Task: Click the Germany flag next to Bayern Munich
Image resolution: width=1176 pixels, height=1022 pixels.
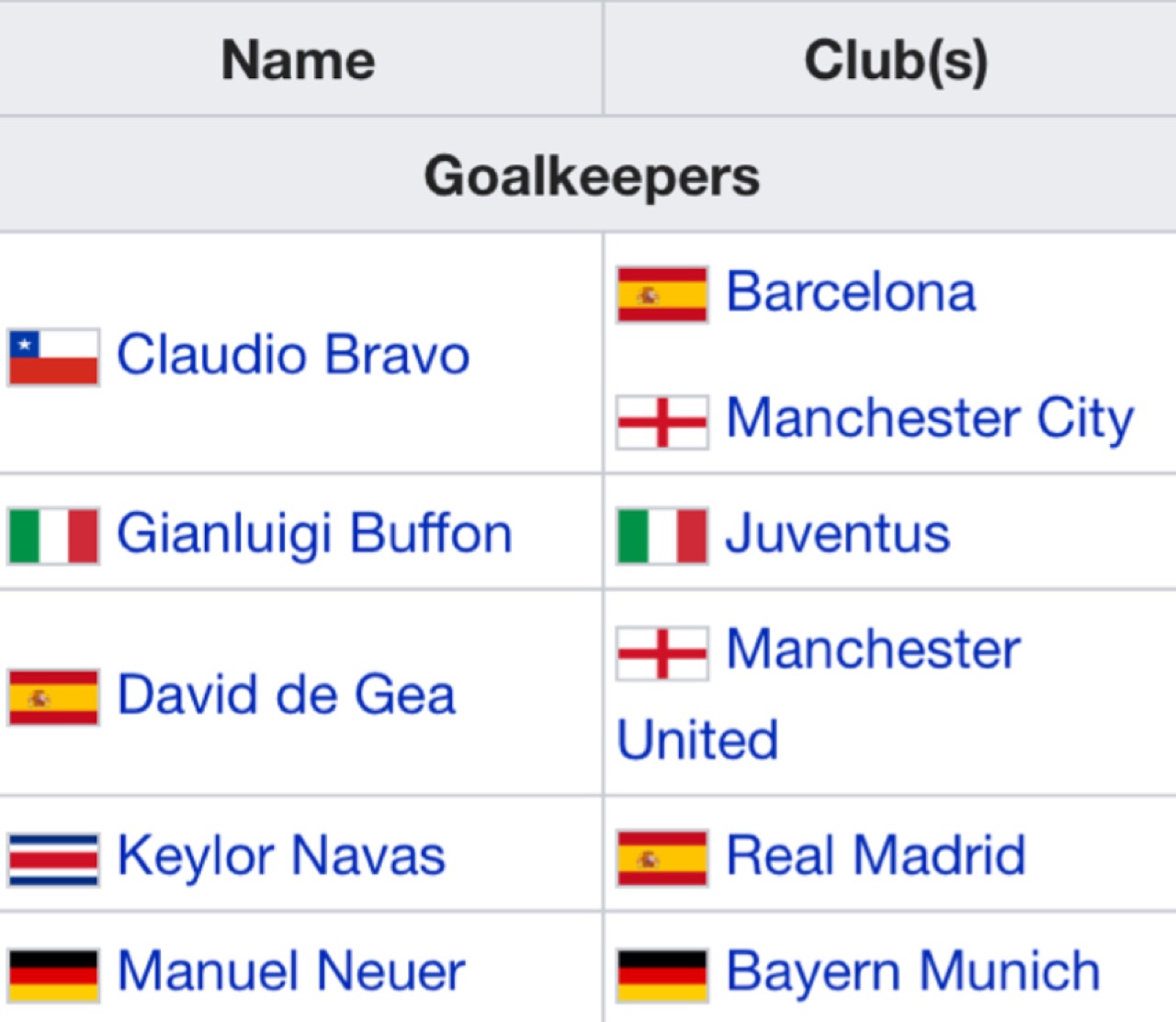Action: point(661,975)
